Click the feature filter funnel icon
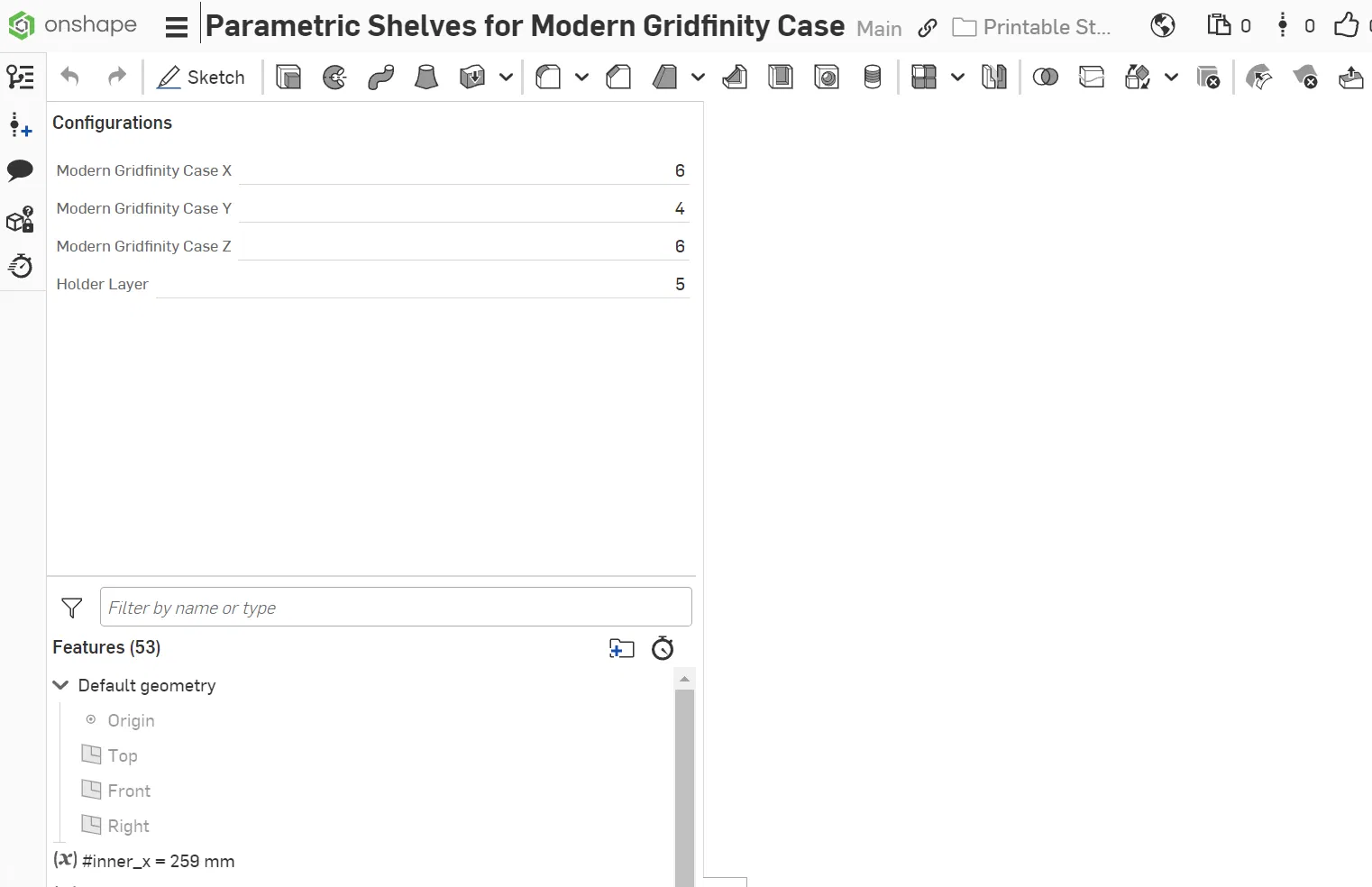Viewport: 1372px width, 887px height. pos(72,608)
